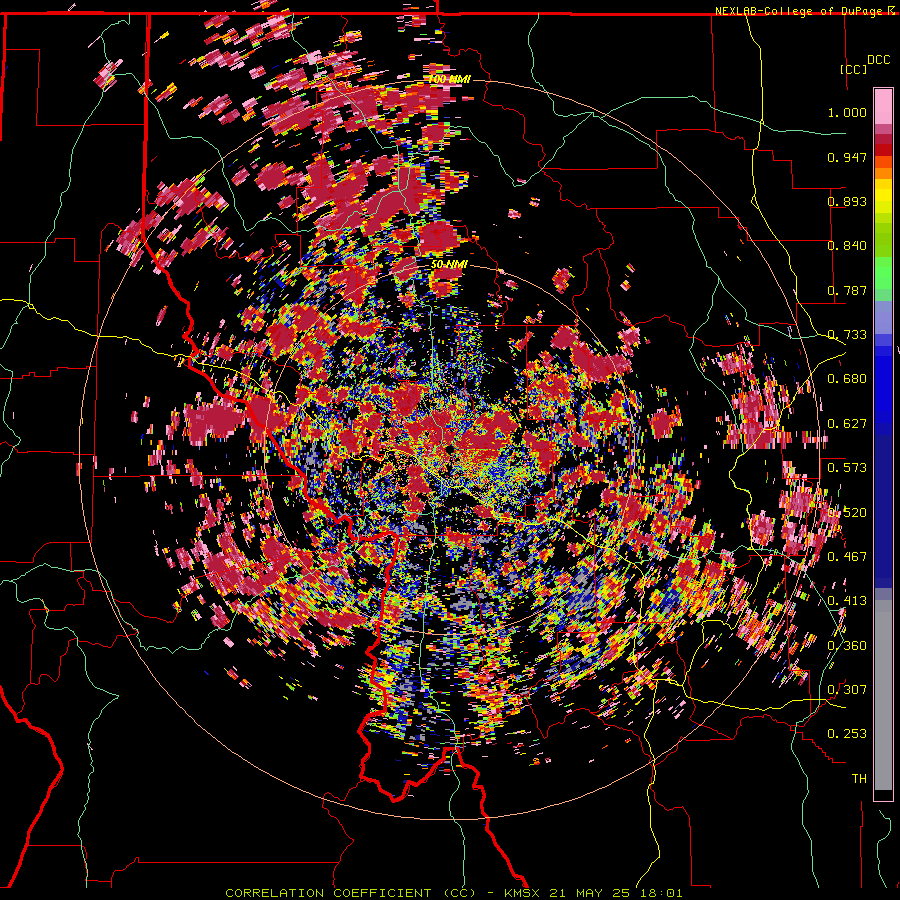Click the 100 NMI range ring label

click(x=449, y=79)
